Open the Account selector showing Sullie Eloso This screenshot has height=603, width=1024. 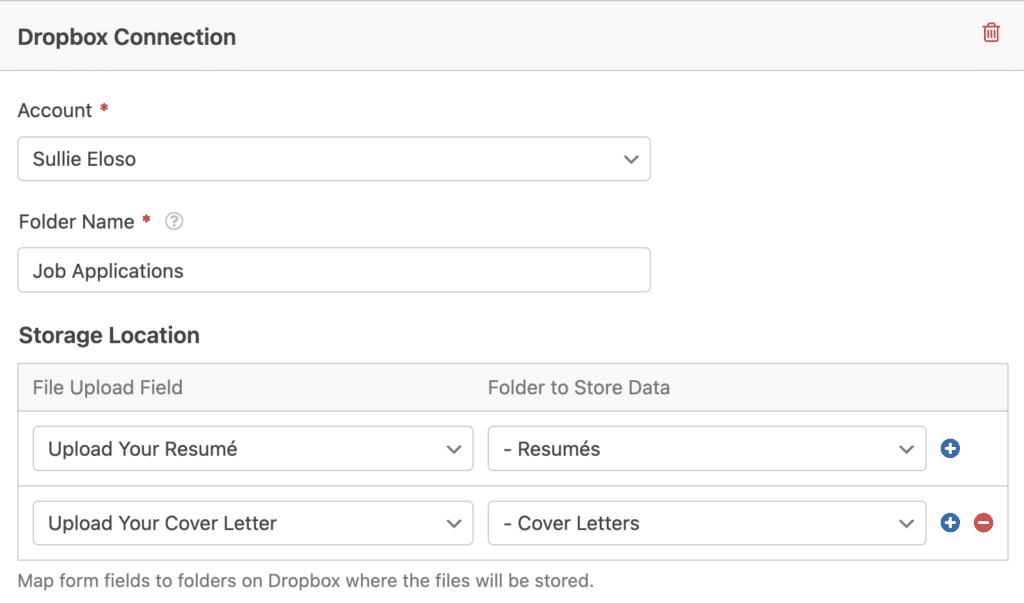click(x=334, y=158)
